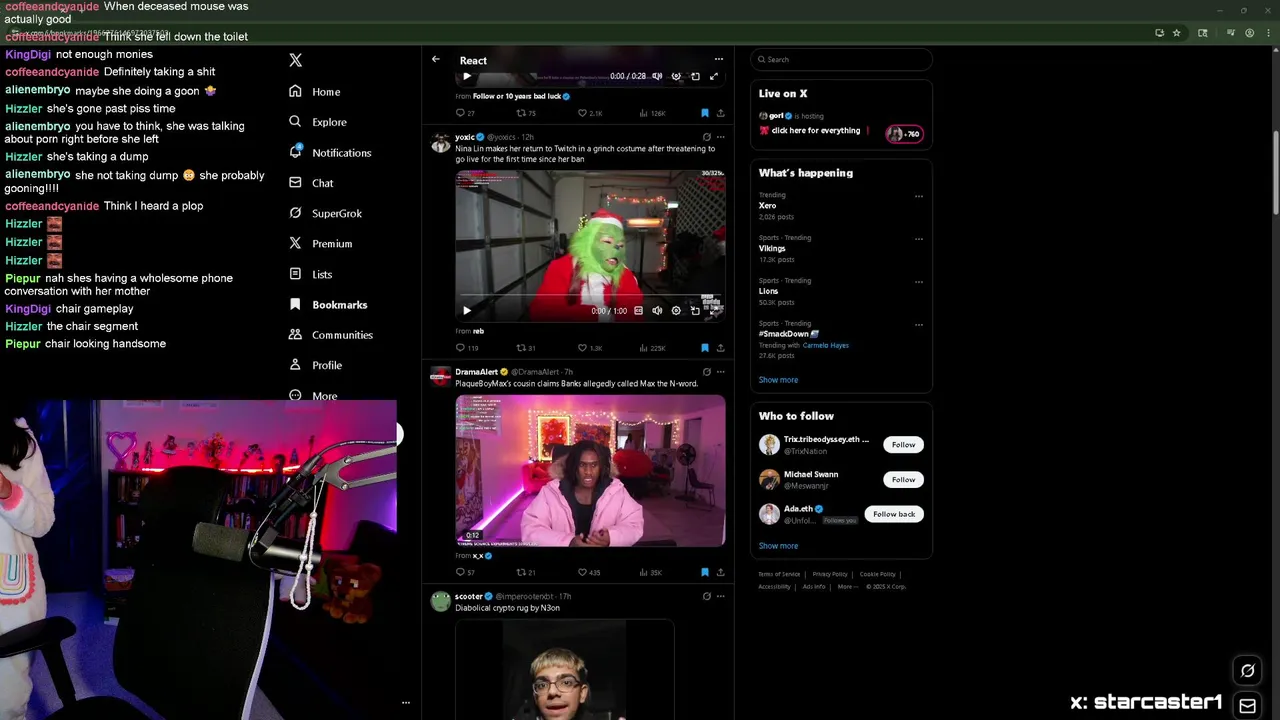
Task: Join the gorl live broadcast
Action: click(x=840, y=124)
